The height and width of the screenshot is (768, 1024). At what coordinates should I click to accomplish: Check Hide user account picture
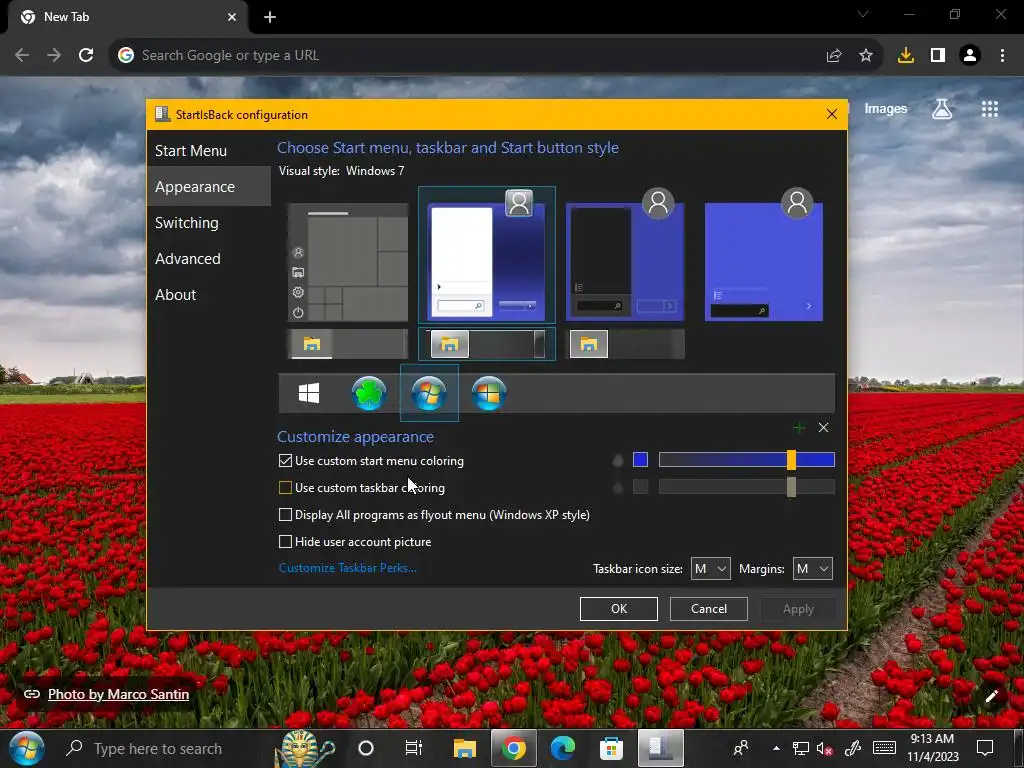click(286, 542)
